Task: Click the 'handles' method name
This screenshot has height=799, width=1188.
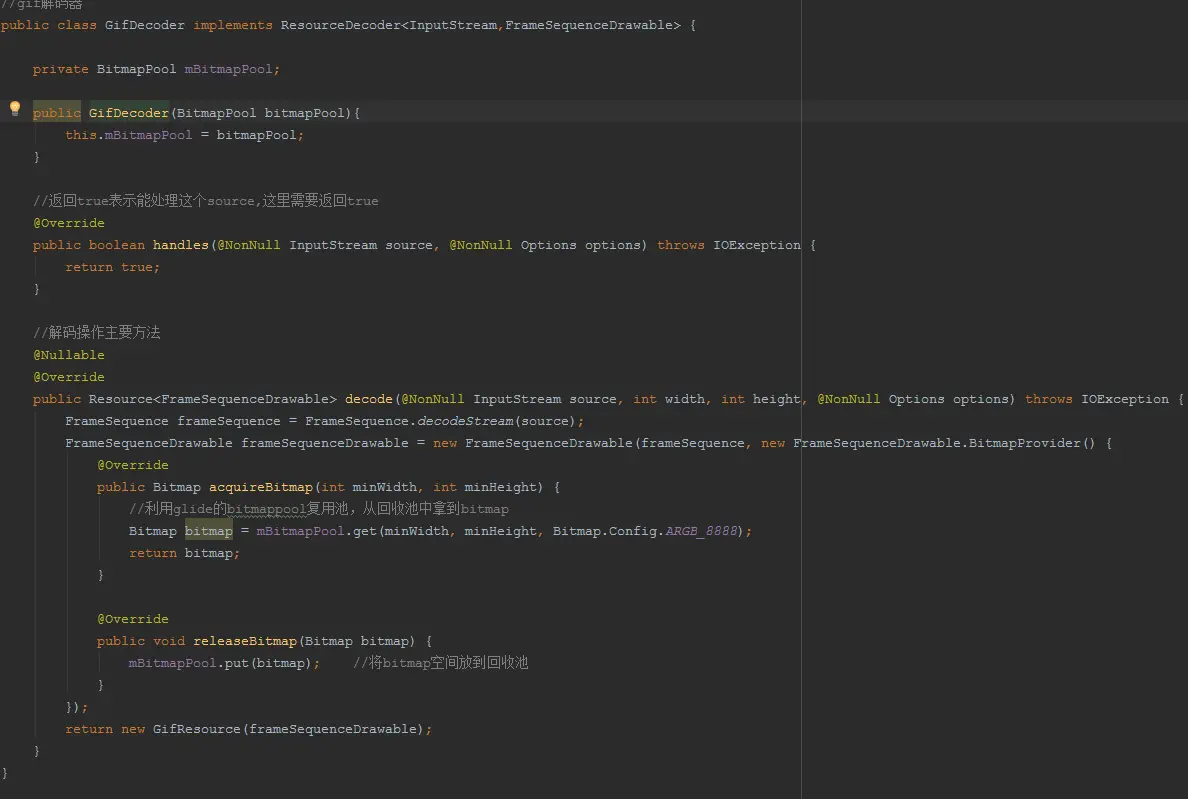Action: pyautogui.click(x=180, y=245)
